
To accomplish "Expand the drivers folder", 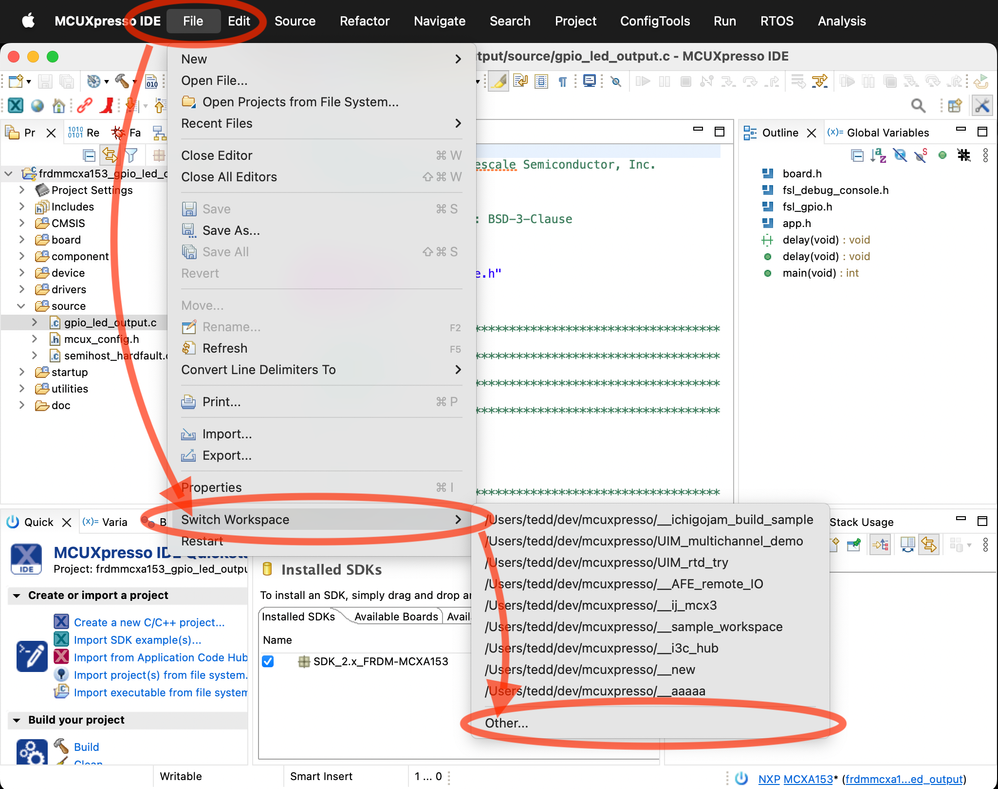I will click(x=22, y=289).
